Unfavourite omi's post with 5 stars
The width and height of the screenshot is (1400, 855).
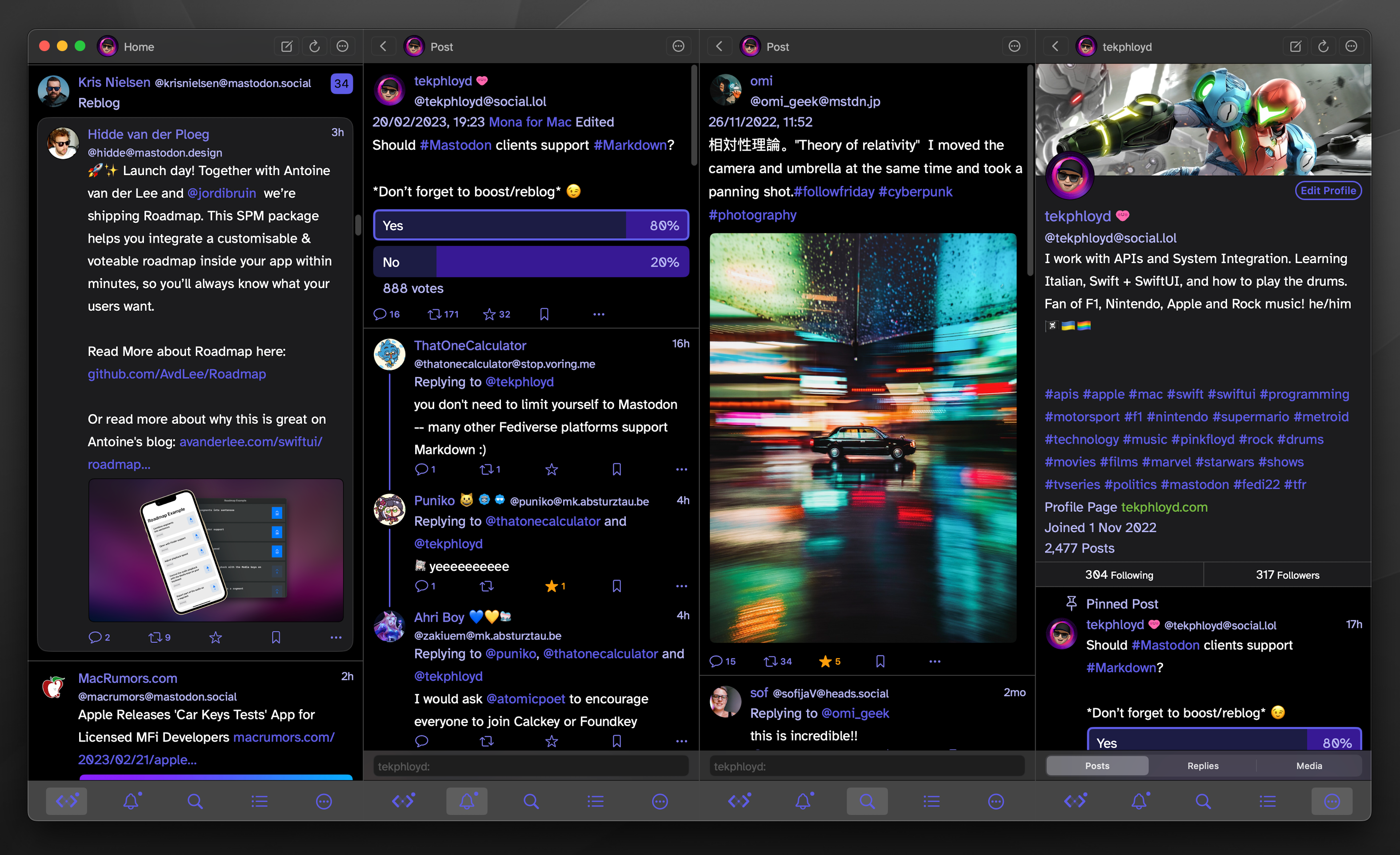pos(825,661)
